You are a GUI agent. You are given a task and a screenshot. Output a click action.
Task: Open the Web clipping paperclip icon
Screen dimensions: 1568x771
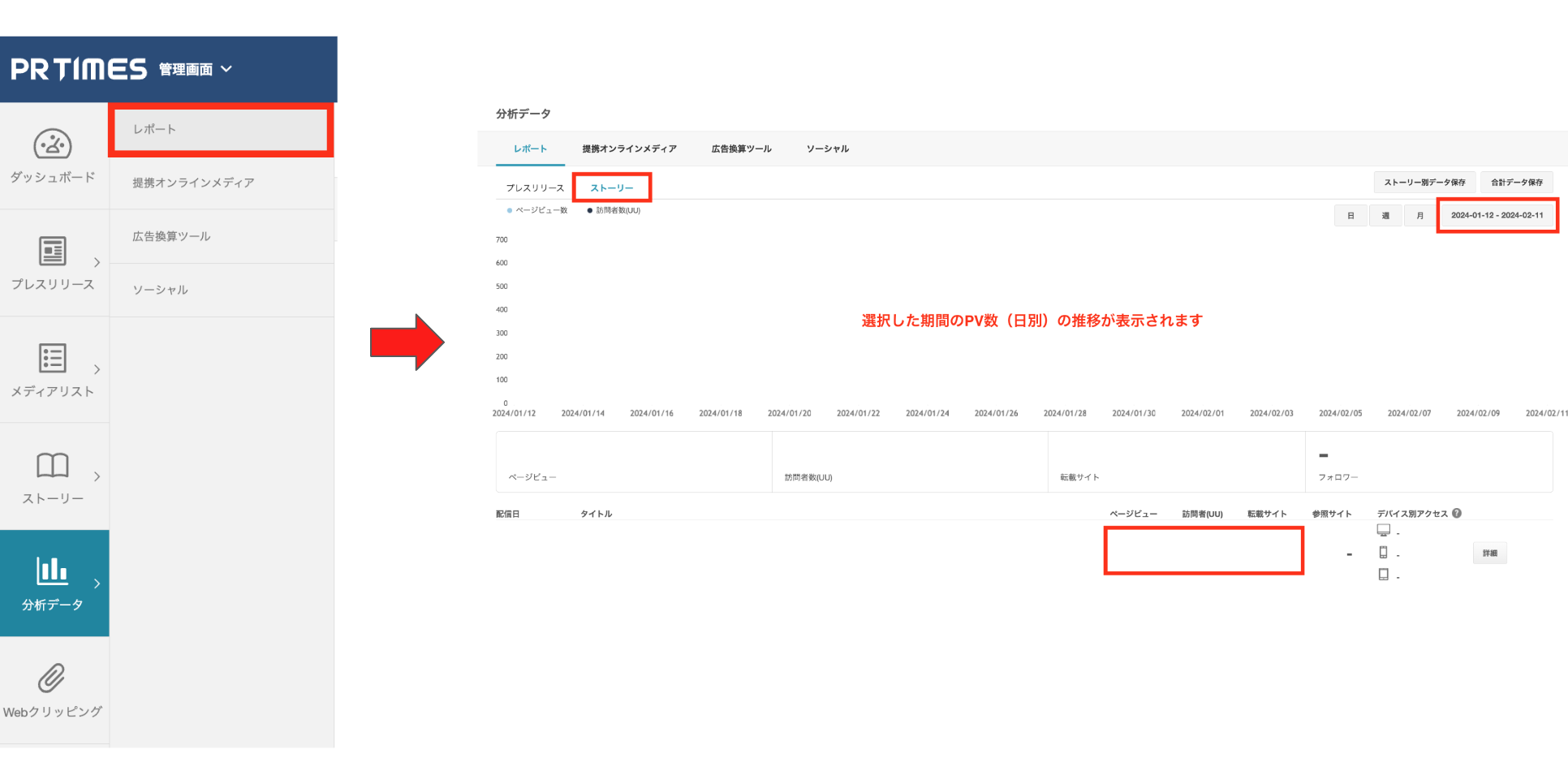pos(52,678)
